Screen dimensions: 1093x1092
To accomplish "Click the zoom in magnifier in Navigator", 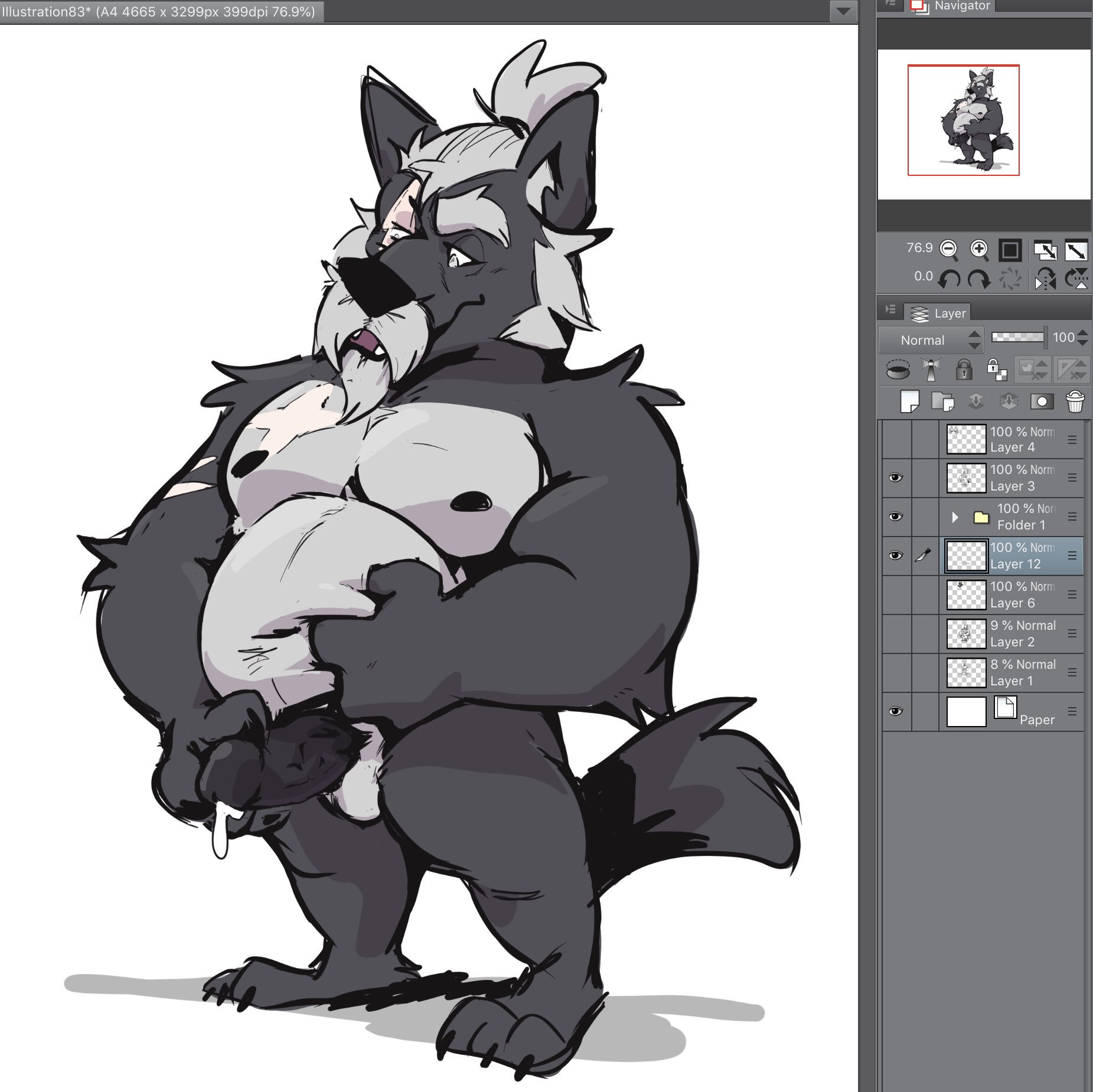I will pos(979,249).
